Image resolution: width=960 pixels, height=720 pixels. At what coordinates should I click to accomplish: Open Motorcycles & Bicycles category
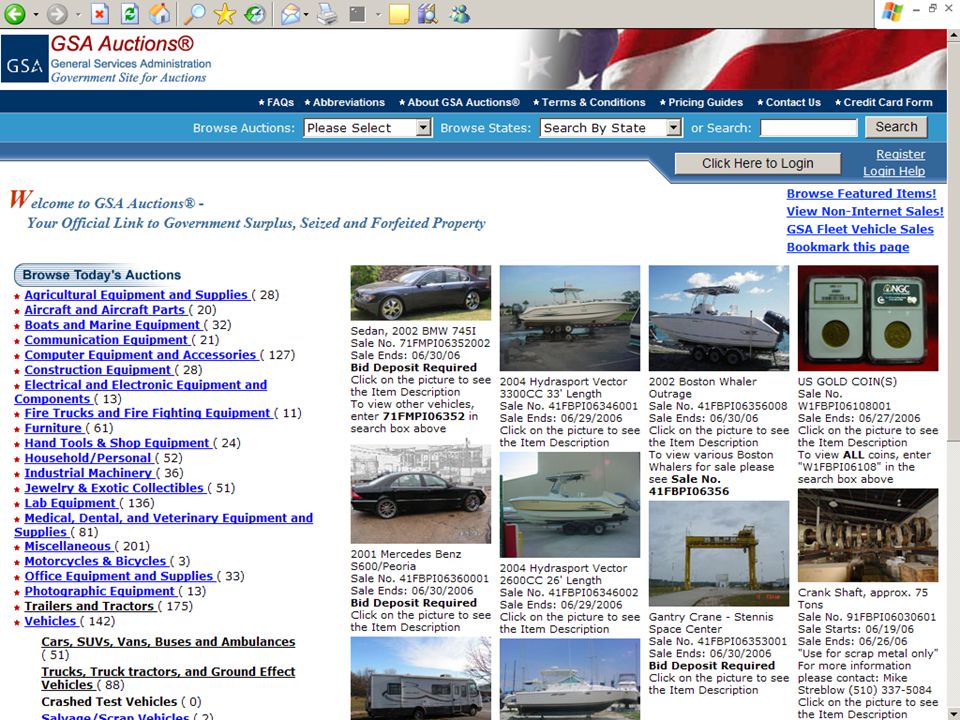[x=95, y=561]
